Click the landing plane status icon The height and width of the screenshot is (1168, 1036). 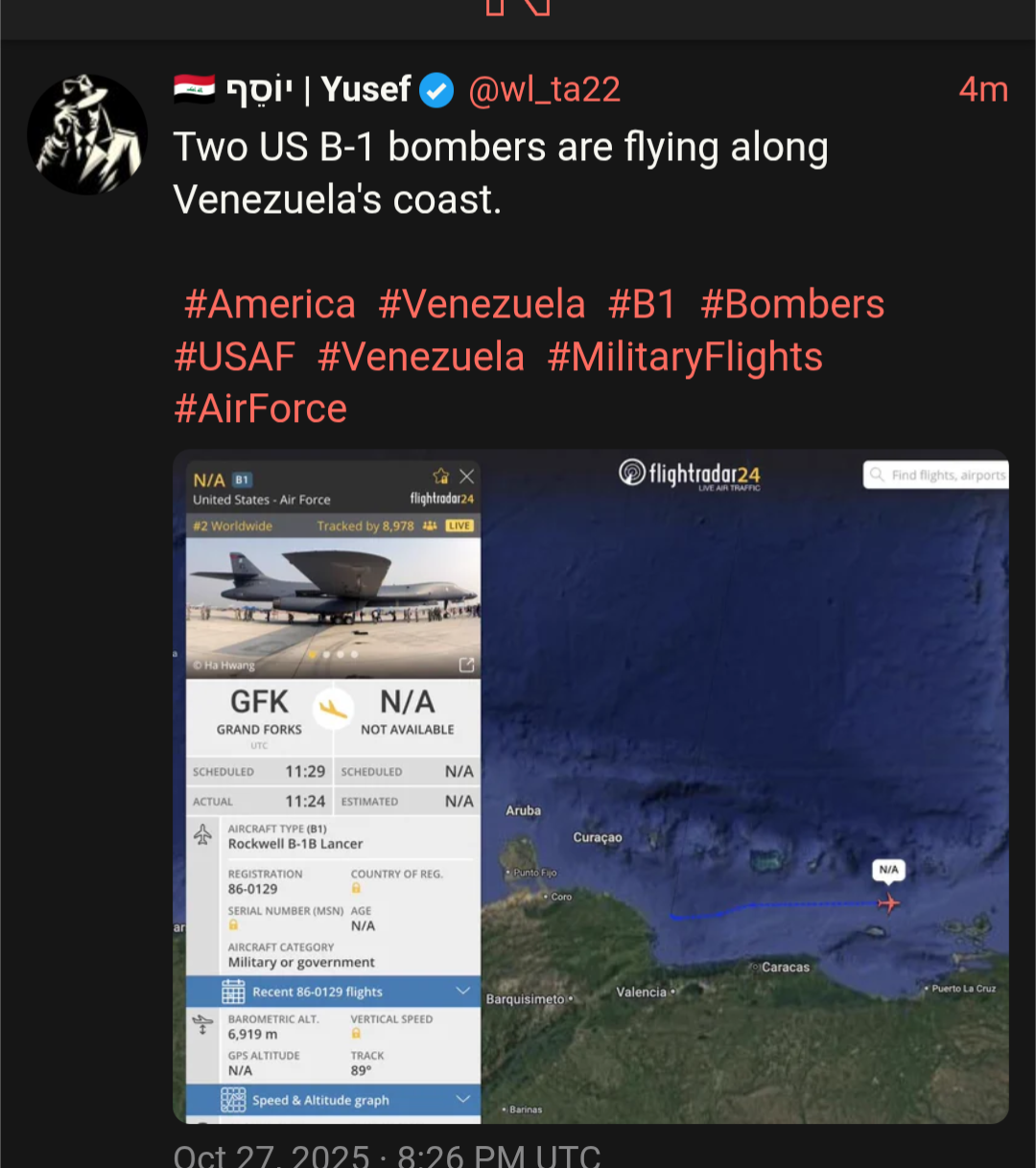pos(333,710)
